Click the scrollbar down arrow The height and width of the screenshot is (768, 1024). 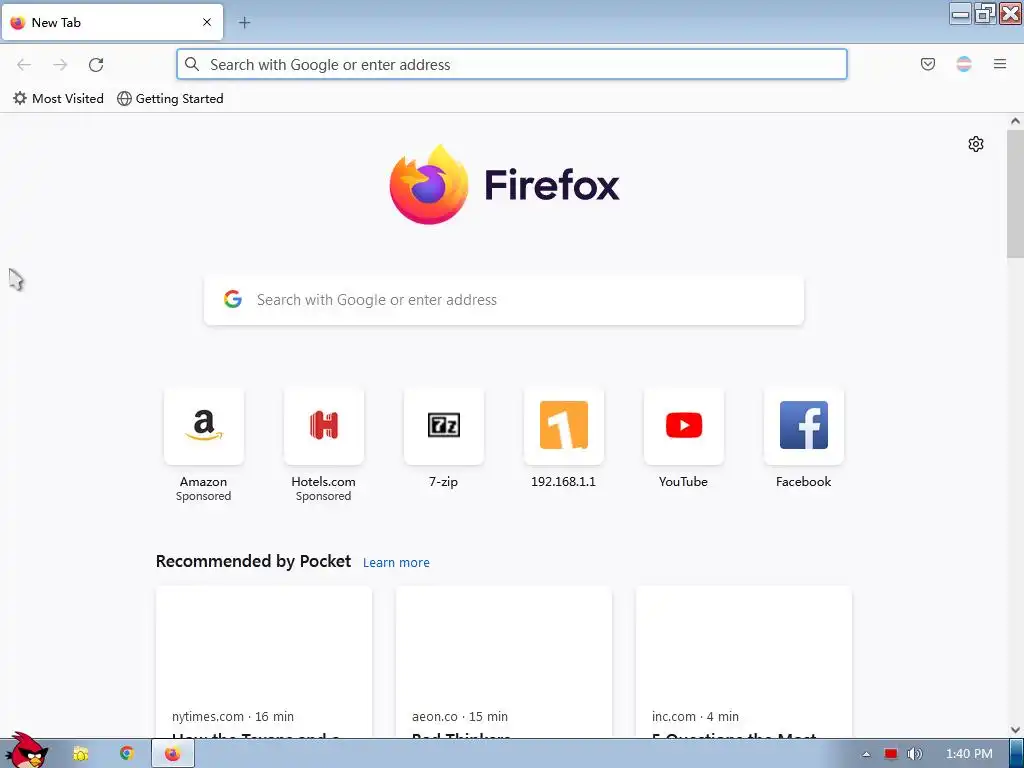point(1015,730)
